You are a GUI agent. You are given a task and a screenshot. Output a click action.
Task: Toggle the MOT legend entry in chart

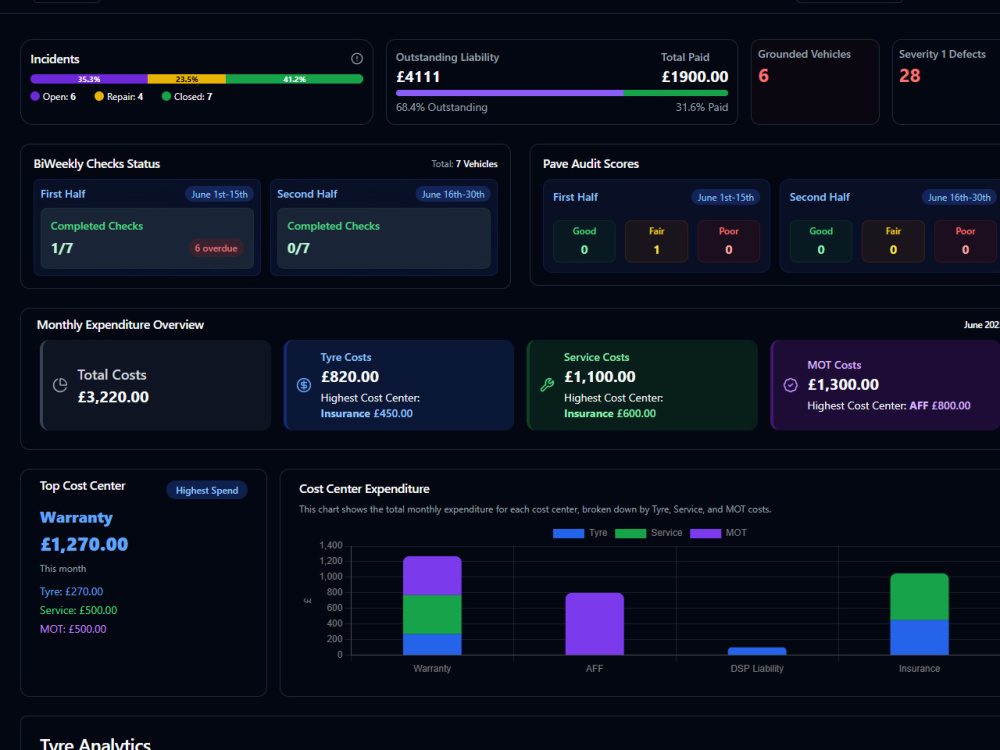pos(718,533)
